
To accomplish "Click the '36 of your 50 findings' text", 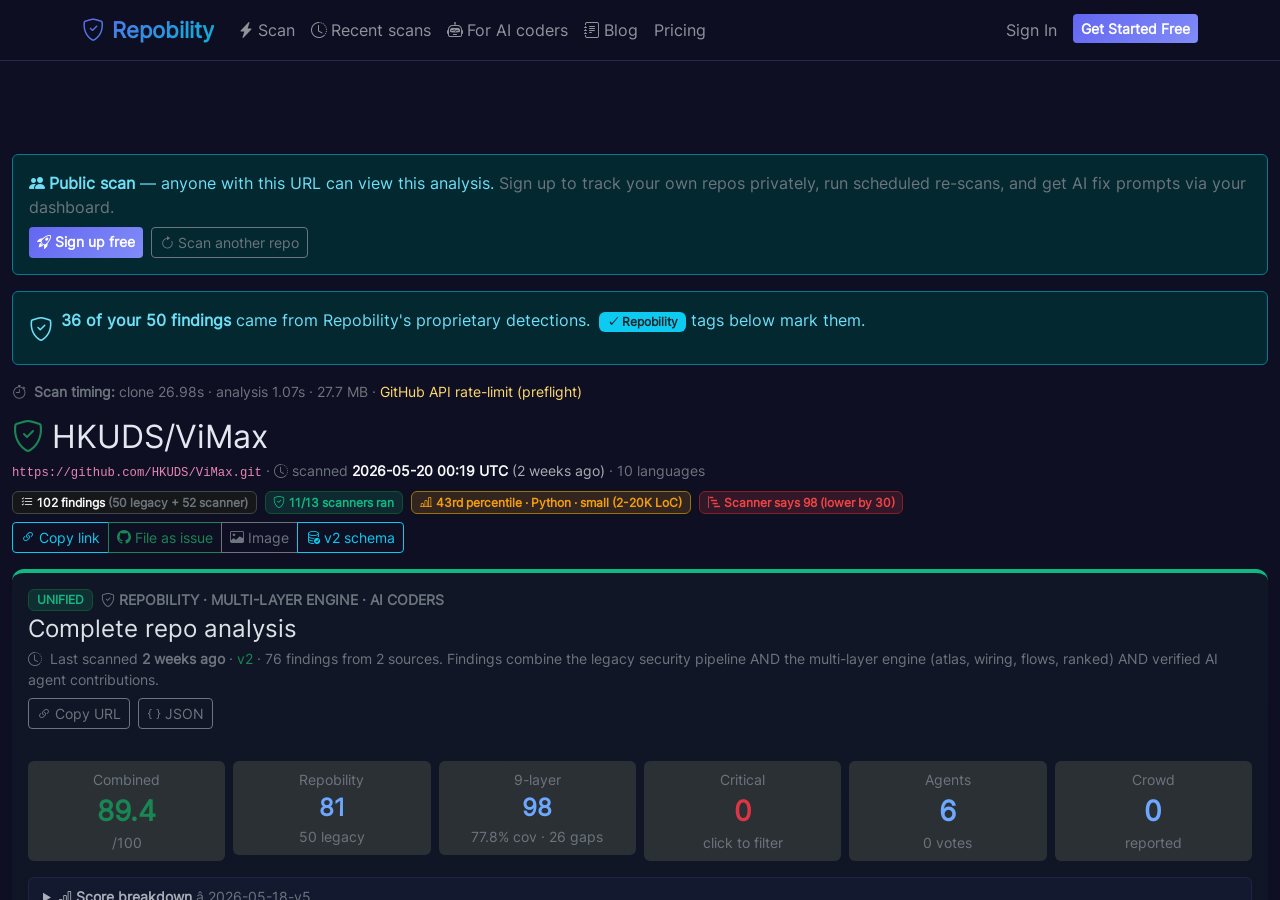I will [146, 320].
